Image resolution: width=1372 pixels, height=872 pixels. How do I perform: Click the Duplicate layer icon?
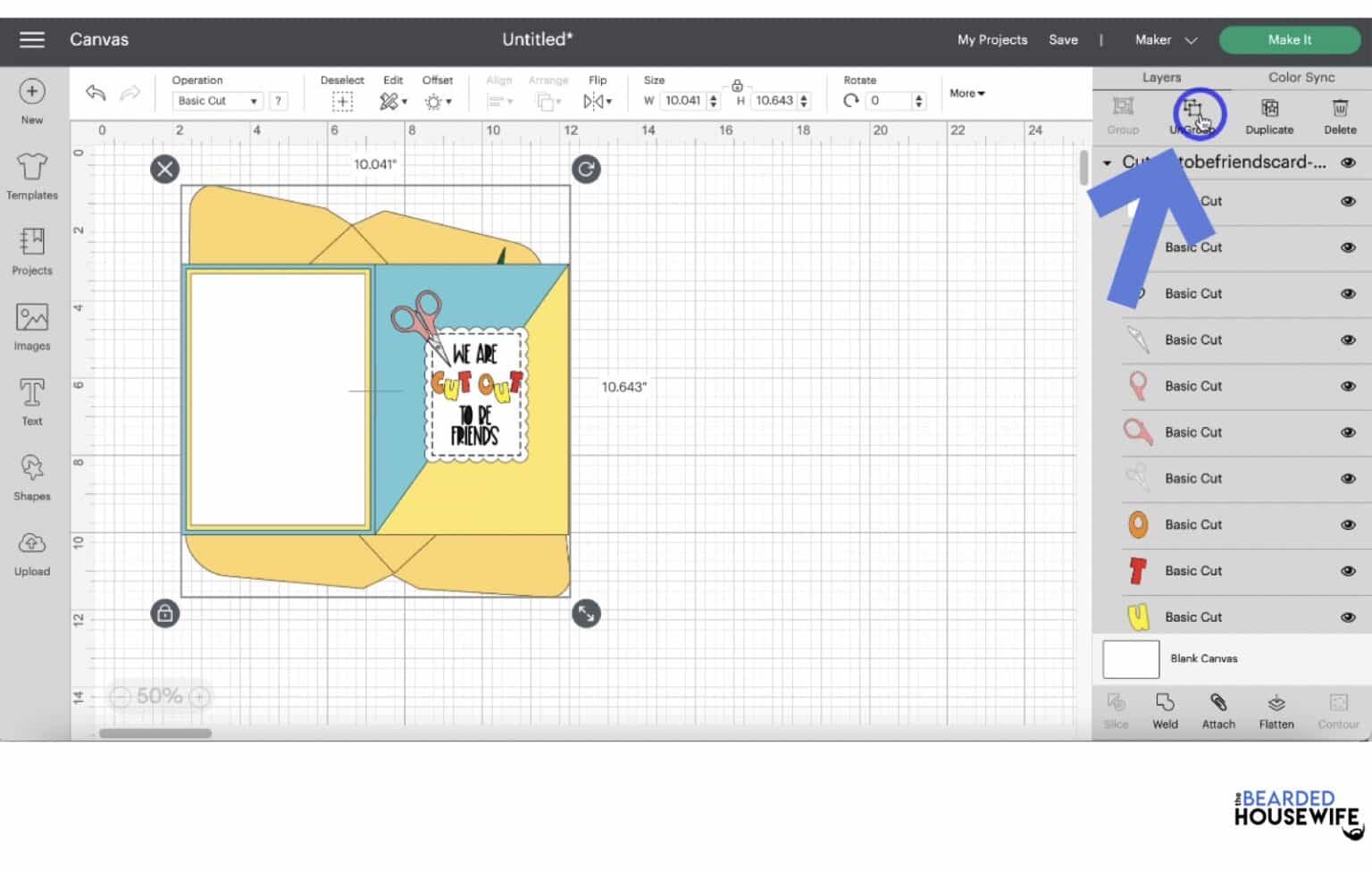tap(1269, 109)
